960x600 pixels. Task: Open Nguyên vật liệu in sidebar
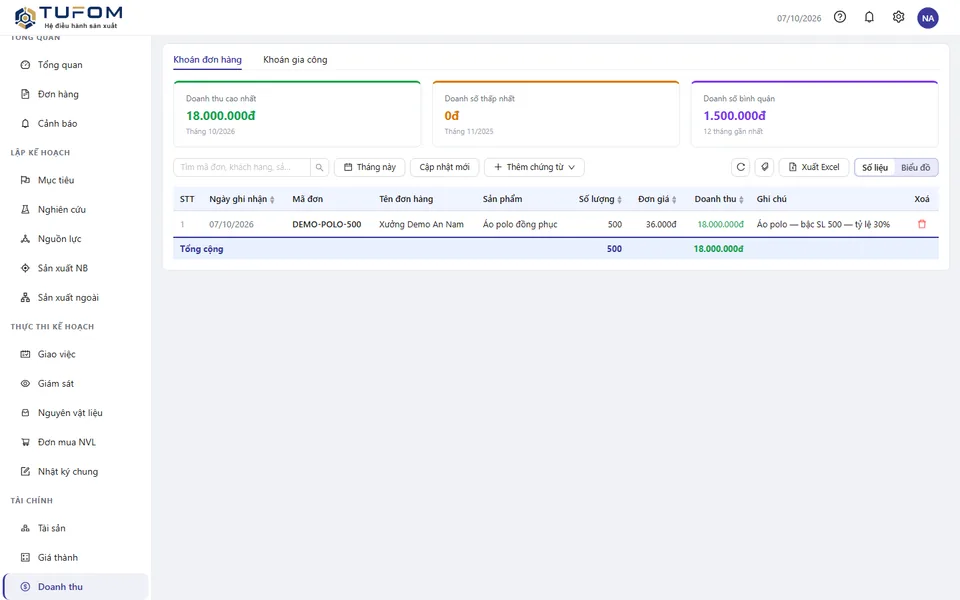tap(75, 413)
